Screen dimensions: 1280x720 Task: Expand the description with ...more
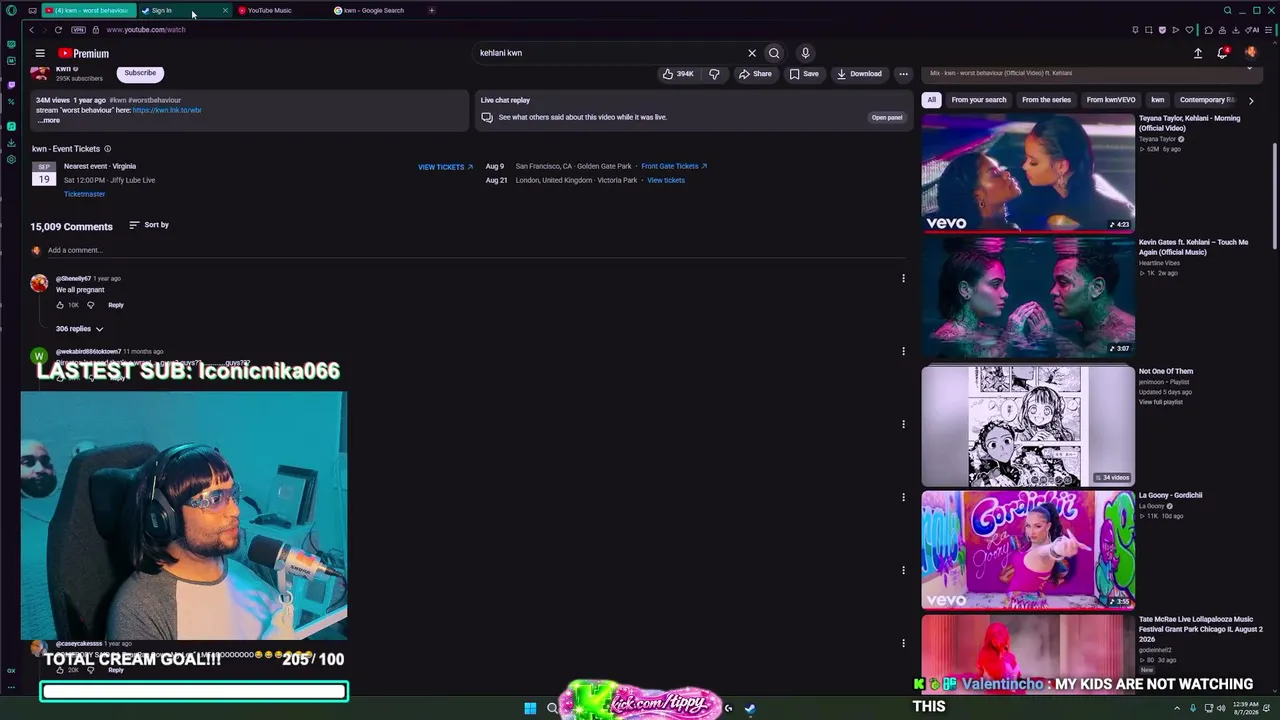48,120
